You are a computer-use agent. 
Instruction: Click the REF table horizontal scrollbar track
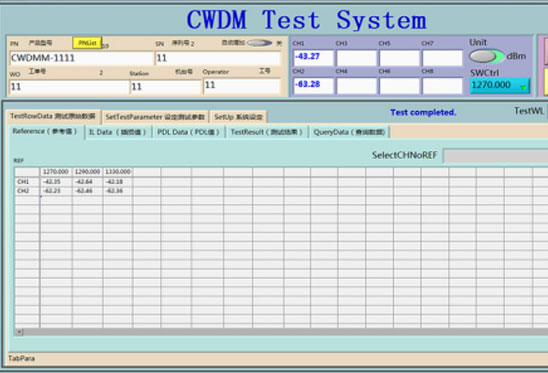pyautogui.click(x=286, y=332)
